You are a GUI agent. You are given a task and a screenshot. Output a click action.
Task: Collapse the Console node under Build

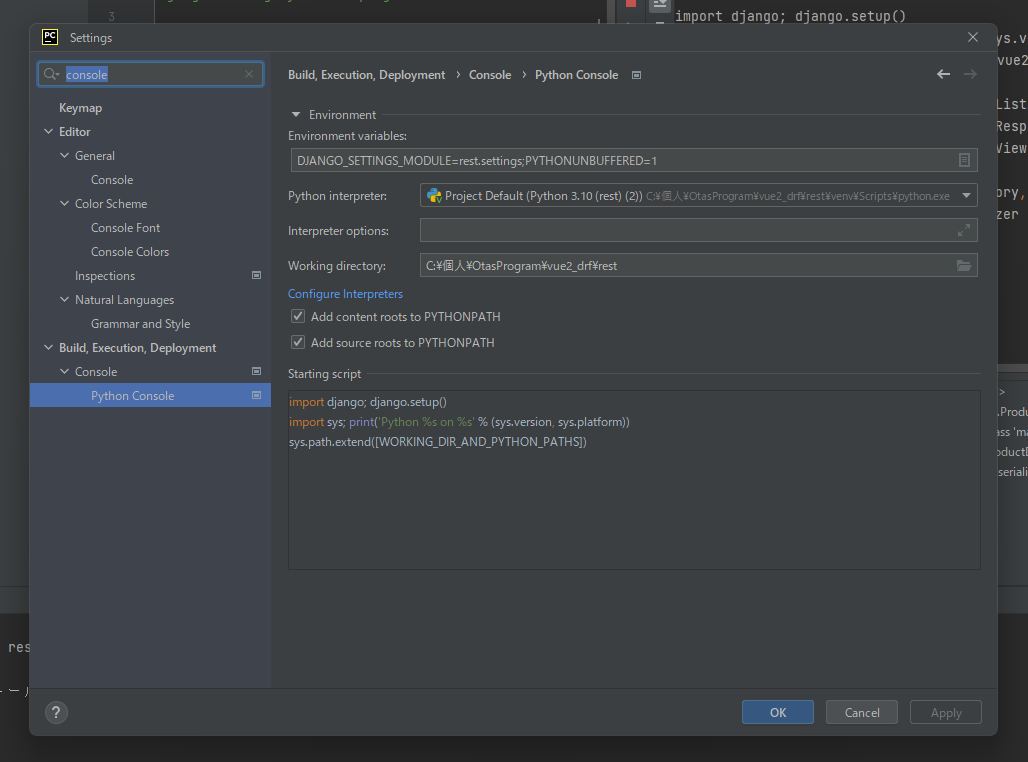pos(64,371)
